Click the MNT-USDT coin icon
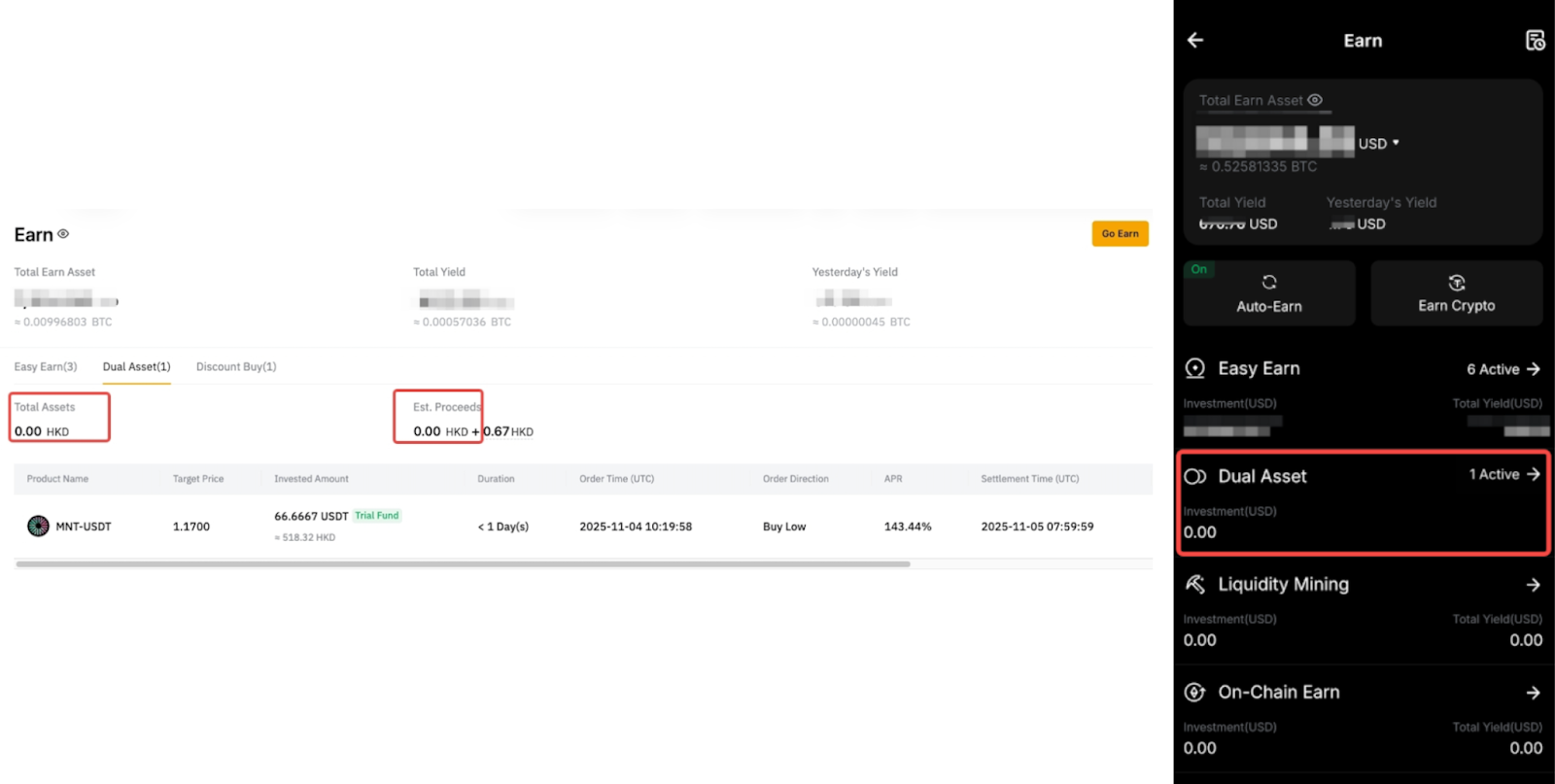 tap(38, 527)
